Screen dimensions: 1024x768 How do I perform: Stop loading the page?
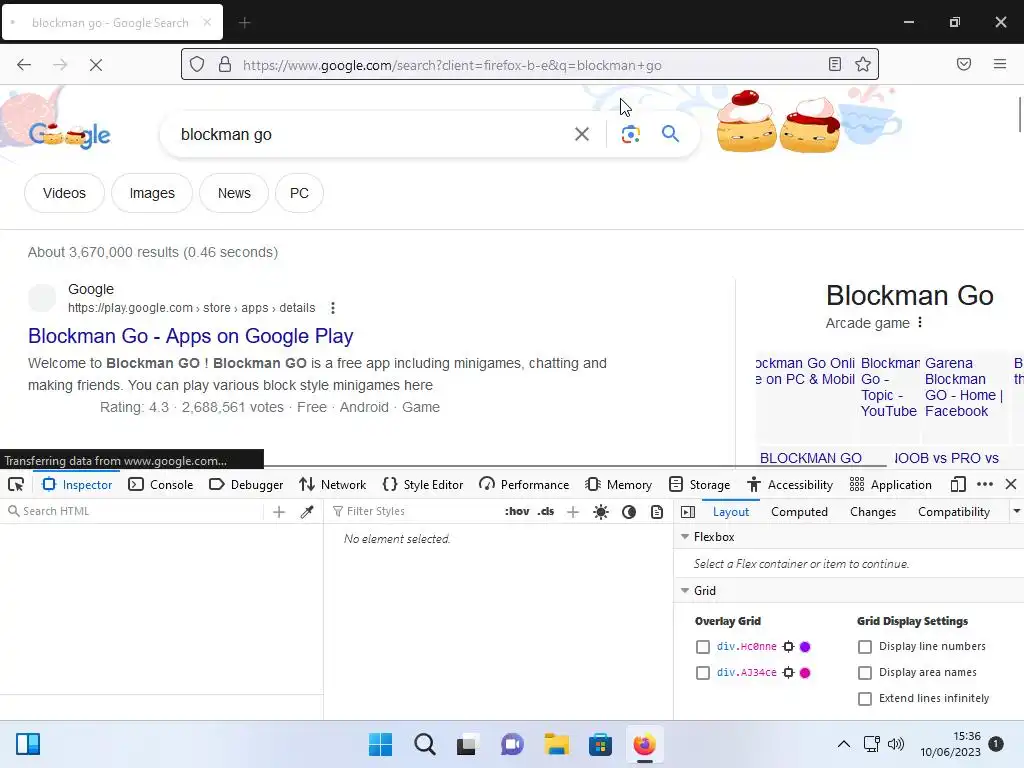(95, 65)
